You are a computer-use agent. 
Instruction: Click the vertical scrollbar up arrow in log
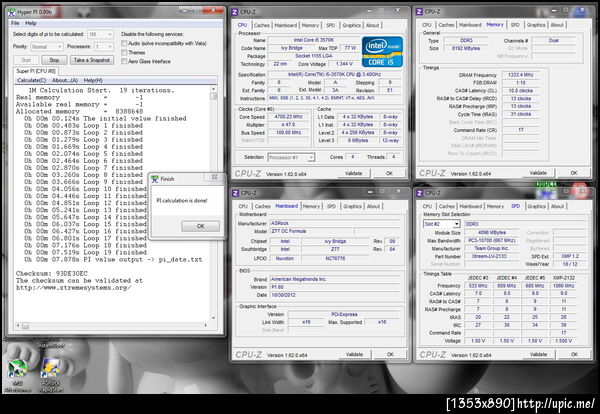(214, 89)
